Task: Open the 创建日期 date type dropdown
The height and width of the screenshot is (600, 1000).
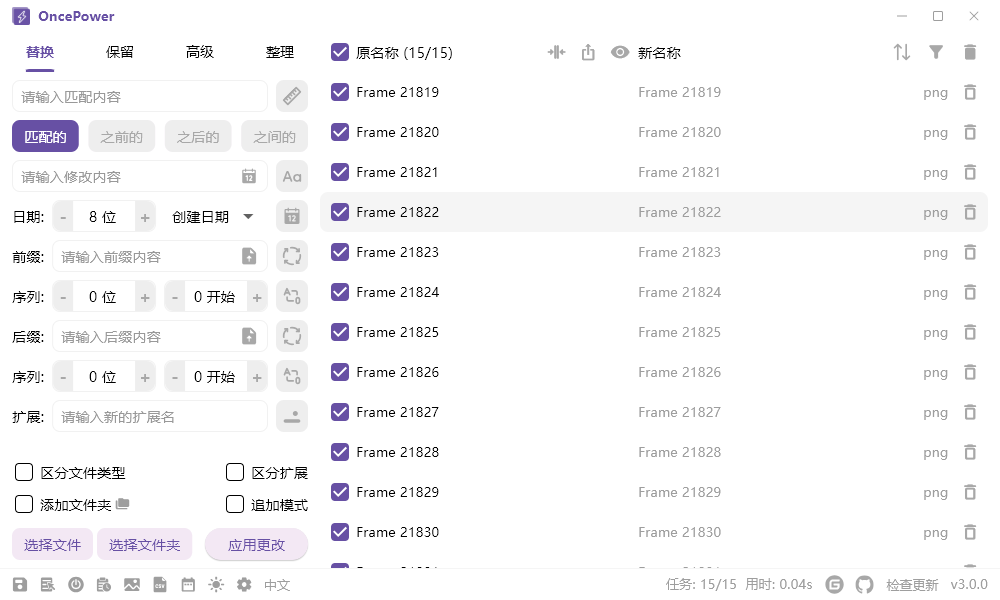Action: pyautogui.click(x=212, y=217)
